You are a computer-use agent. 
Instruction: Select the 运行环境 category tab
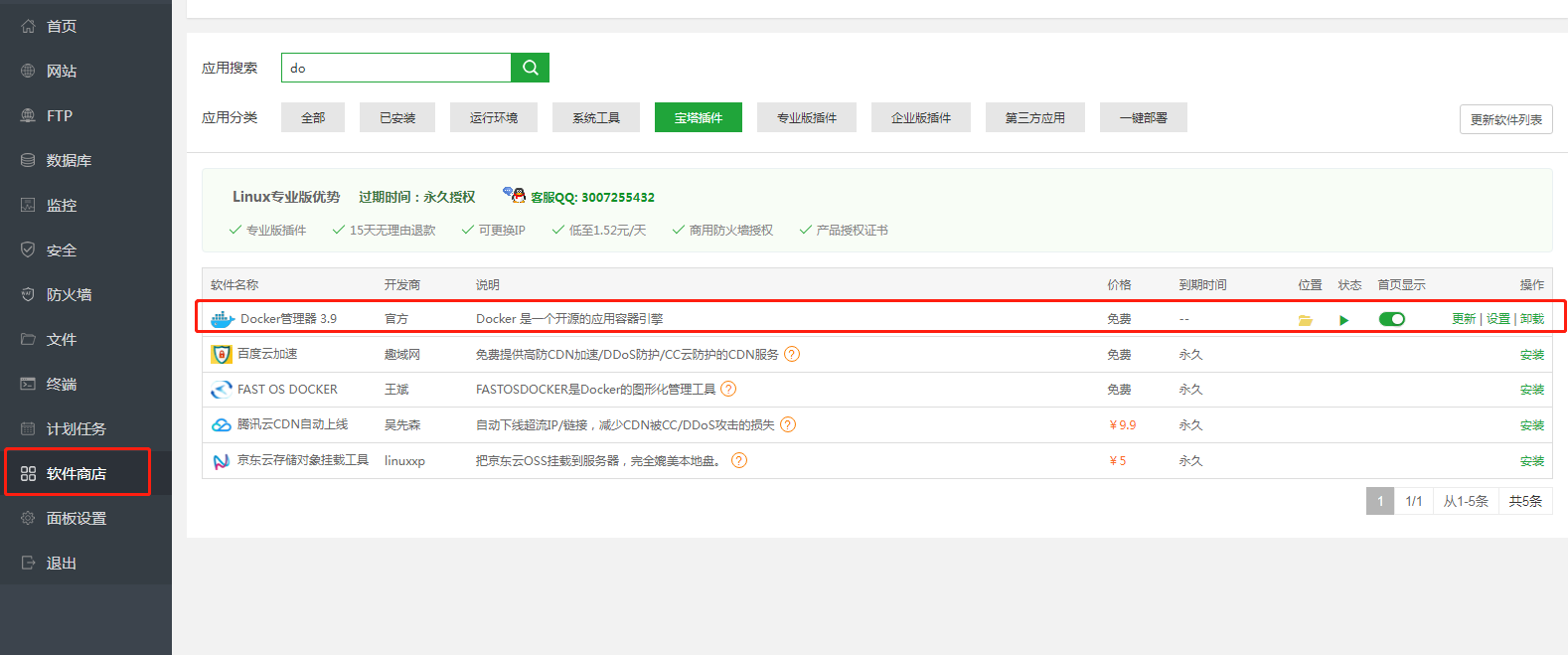[494, 117]
